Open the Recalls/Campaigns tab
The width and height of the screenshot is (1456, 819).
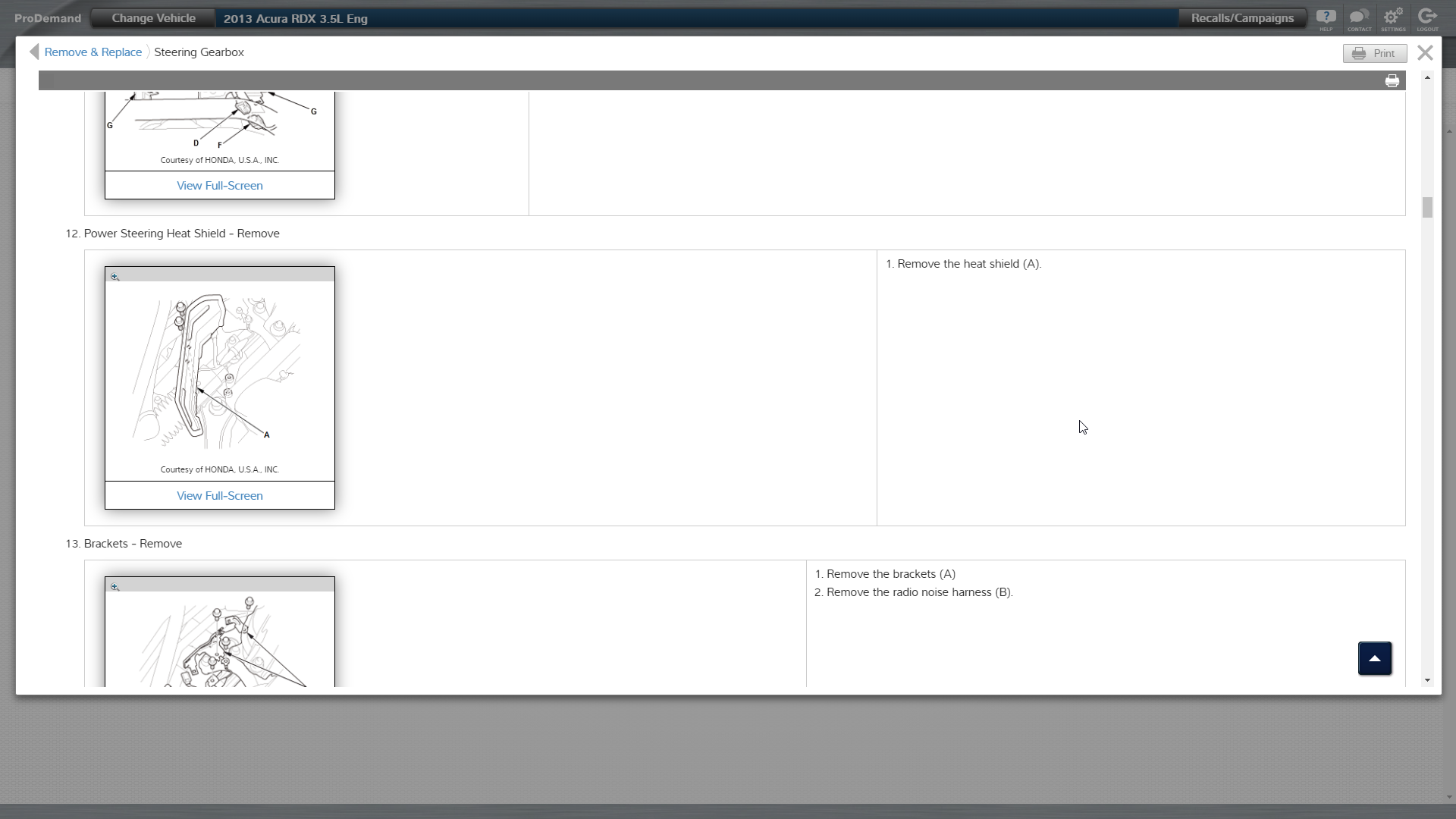pyautogui.click(x=1242, y=18)
